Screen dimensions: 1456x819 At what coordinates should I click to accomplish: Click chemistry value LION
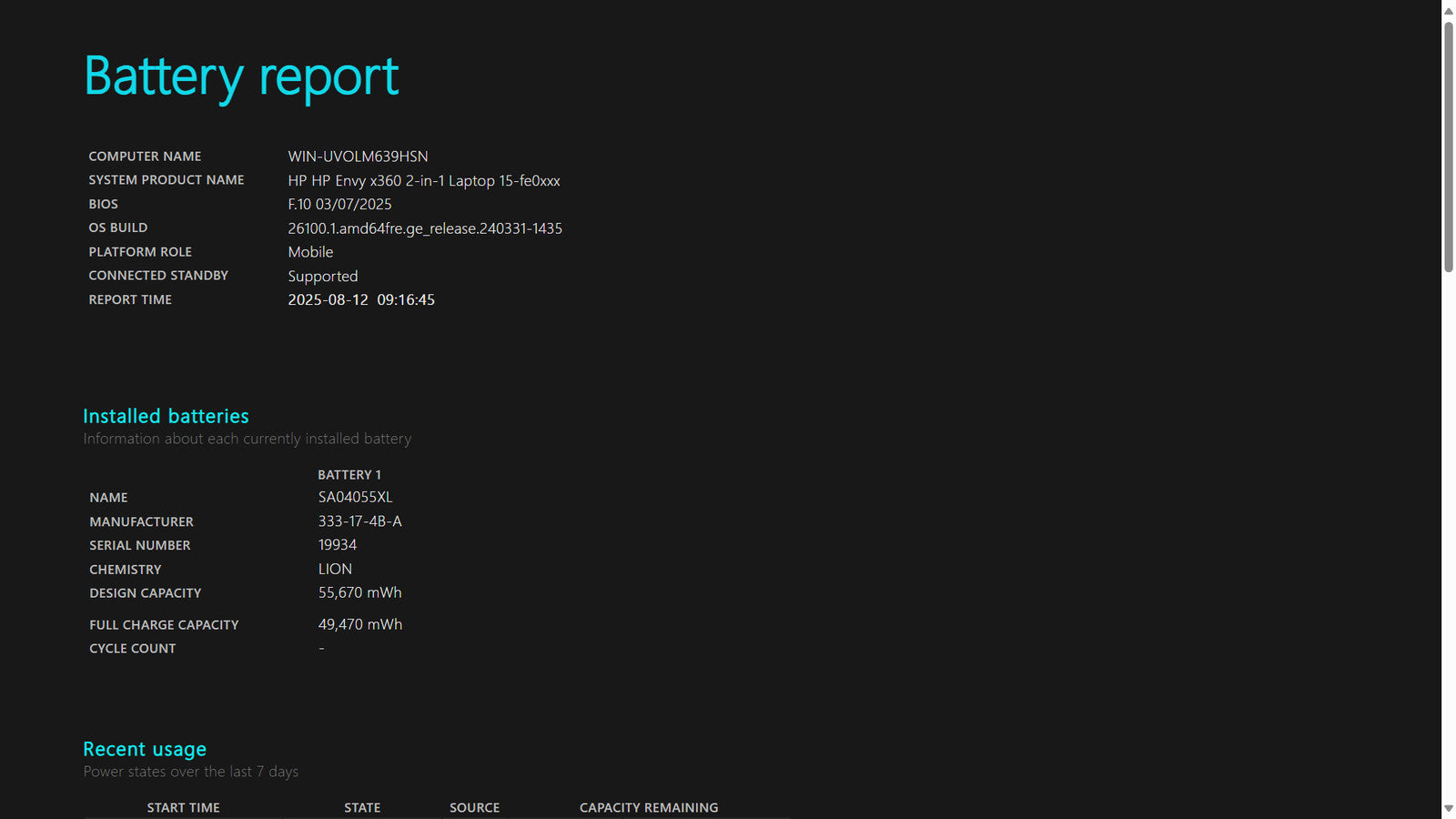click(335, 569)
